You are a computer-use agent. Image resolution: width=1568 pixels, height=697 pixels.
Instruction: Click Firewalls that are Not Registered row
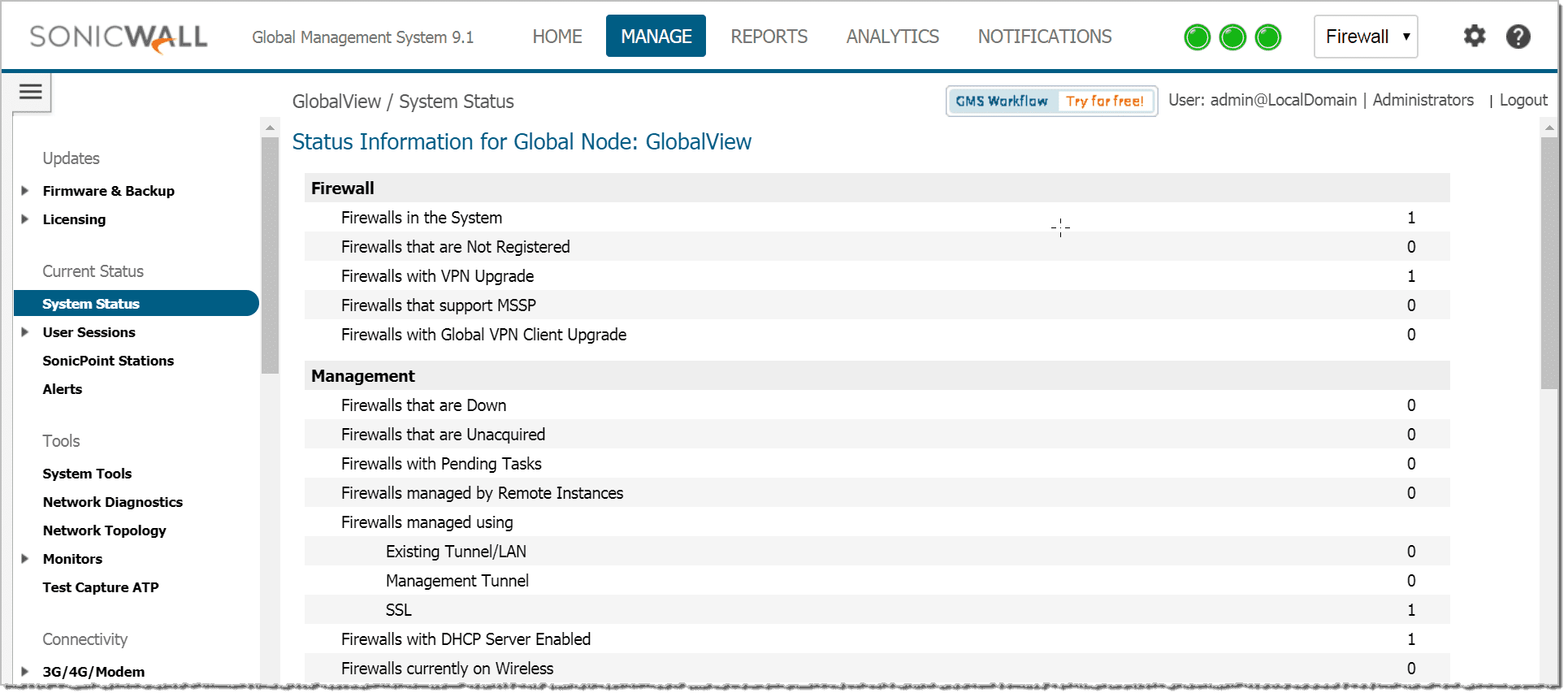pos(877,247)
